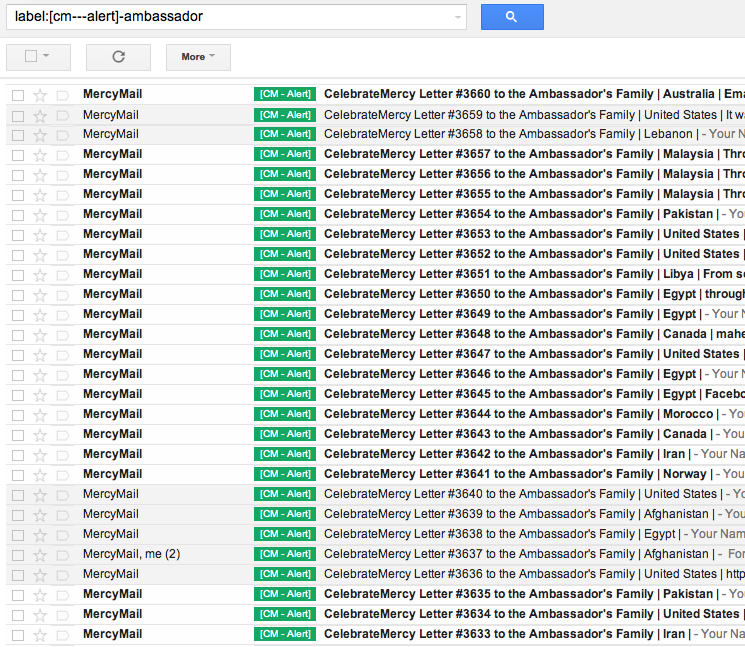The width and height of the screenshot is (745, 647).
Task: Open Letter #3639 Afghanistan email subject
Action: point(519,514)
